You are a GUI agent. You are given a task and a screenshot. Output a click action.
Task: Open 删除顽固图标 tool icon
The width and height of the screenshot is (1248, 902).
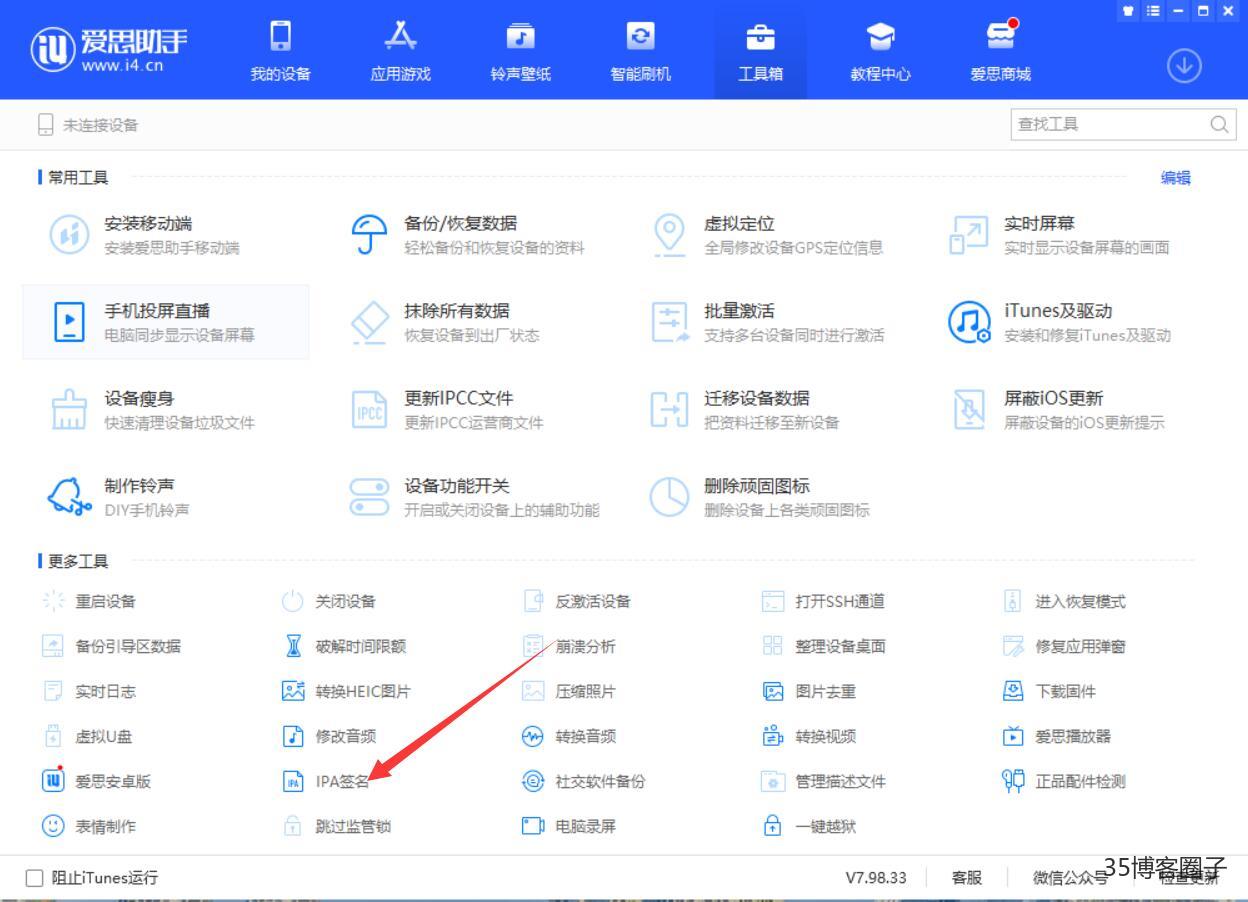pos(669,496)
